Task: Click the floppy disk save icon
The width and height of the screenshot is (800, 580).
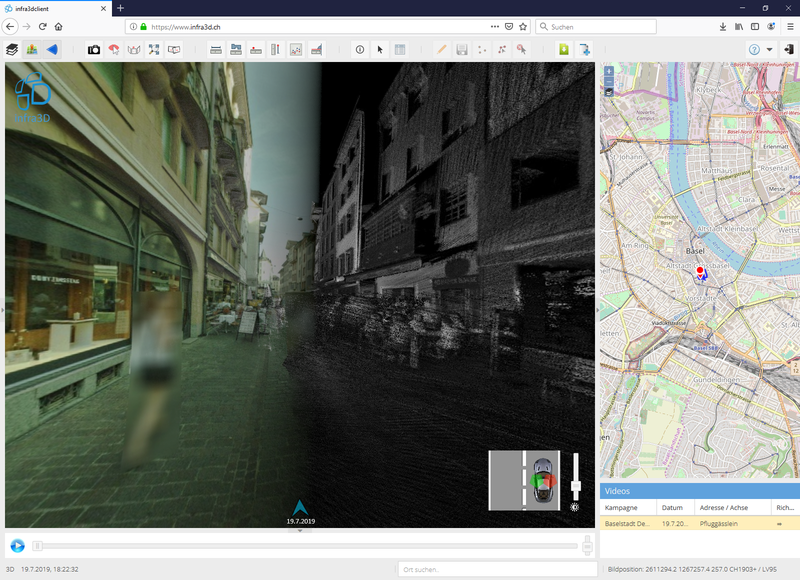Action: 462,49
